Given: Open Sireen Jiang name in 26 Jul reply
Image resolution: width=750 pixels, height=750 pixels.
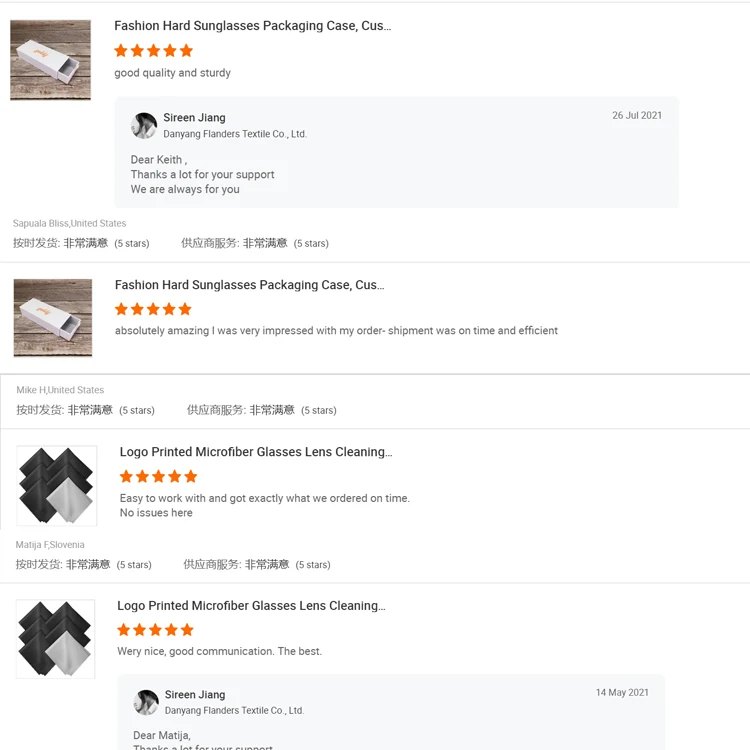Looking at the screenshot, I should pos(194,118).
